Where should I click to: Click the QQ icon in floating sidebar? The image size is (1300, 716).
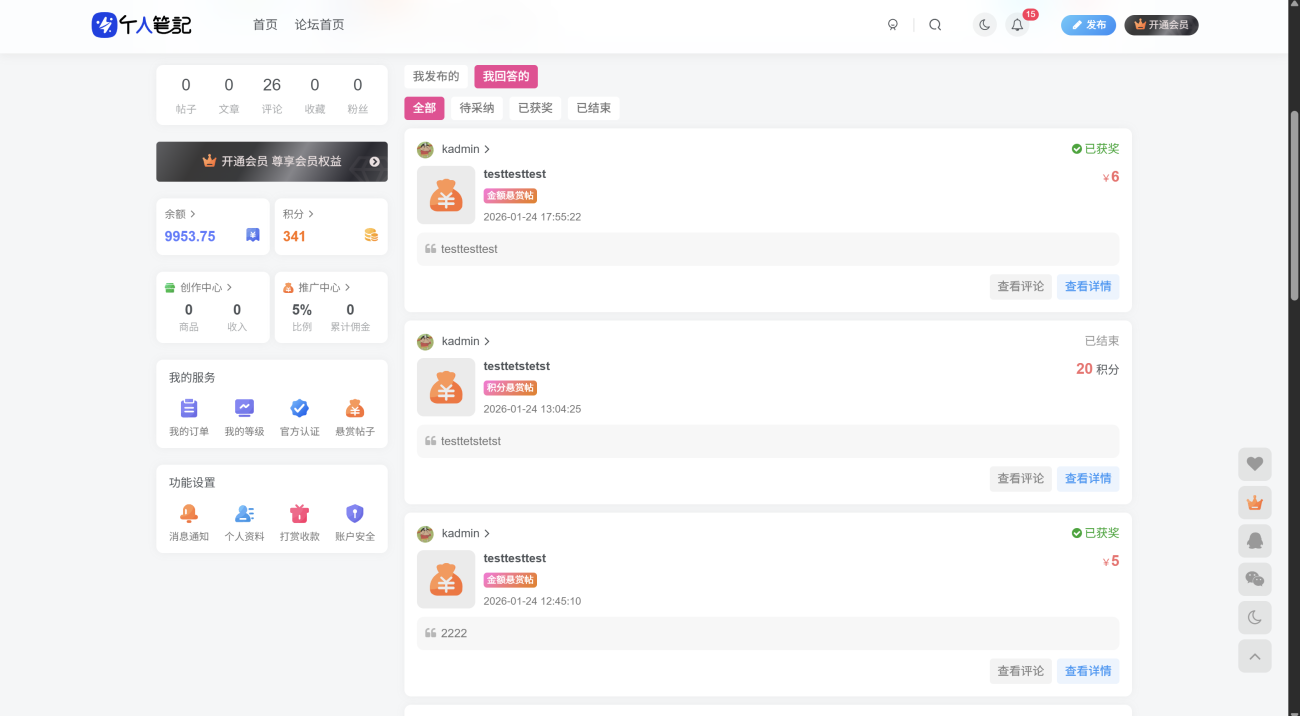1254,541
